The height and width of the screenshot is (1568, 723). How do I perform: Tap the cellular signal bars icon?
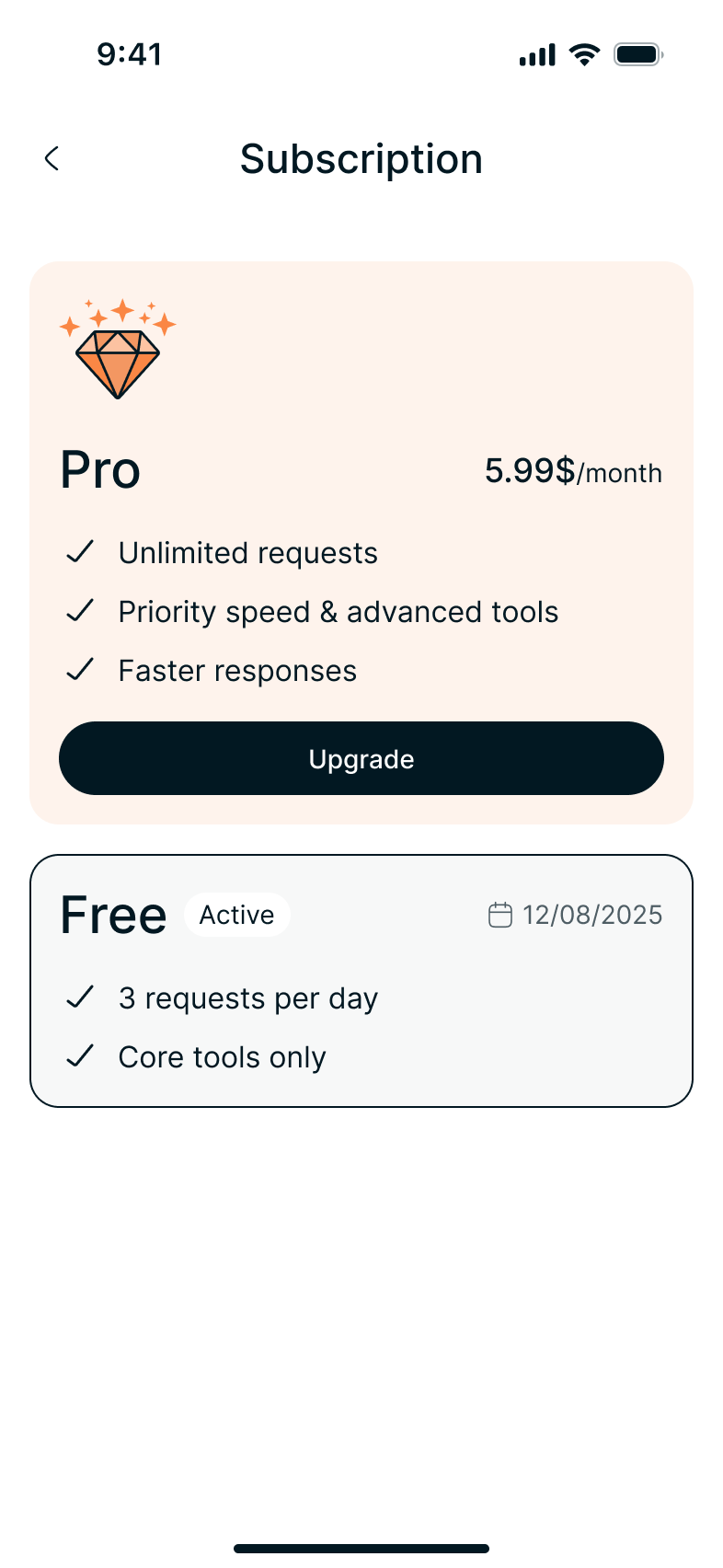point(537,55)
